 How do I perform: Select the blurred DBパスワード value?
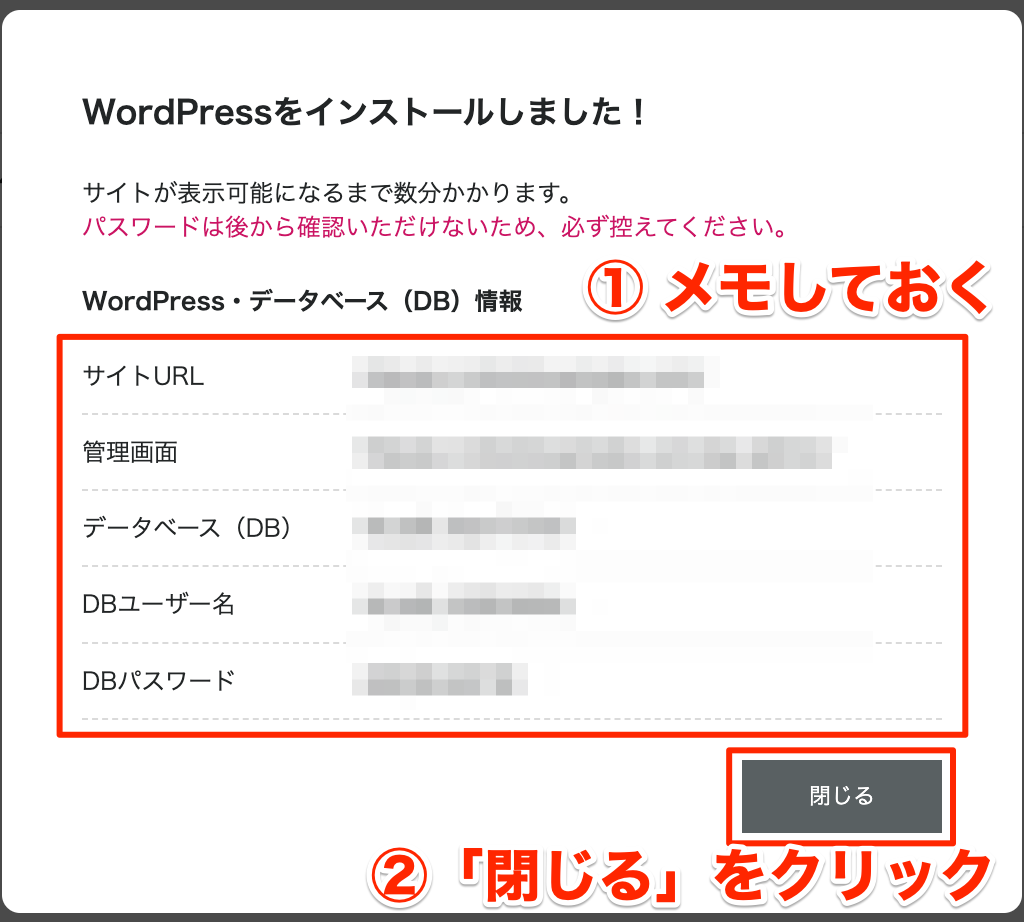[440, 679]
